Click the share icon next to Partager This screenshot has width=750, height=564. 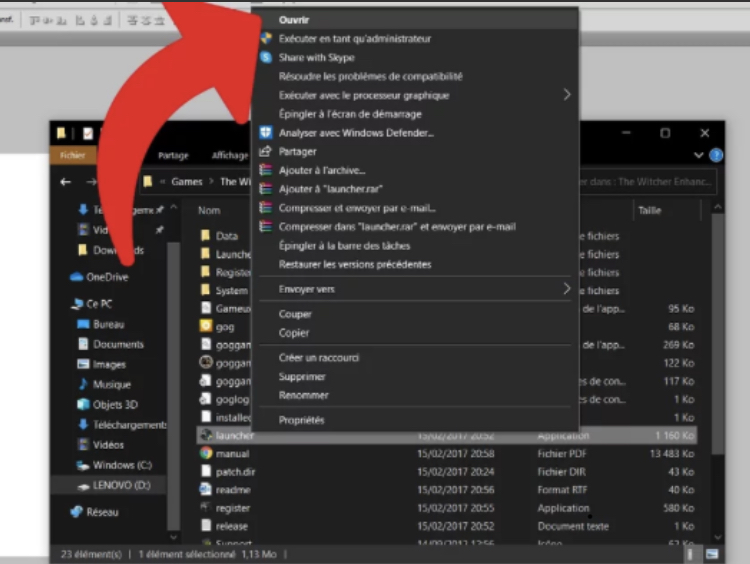266,152
